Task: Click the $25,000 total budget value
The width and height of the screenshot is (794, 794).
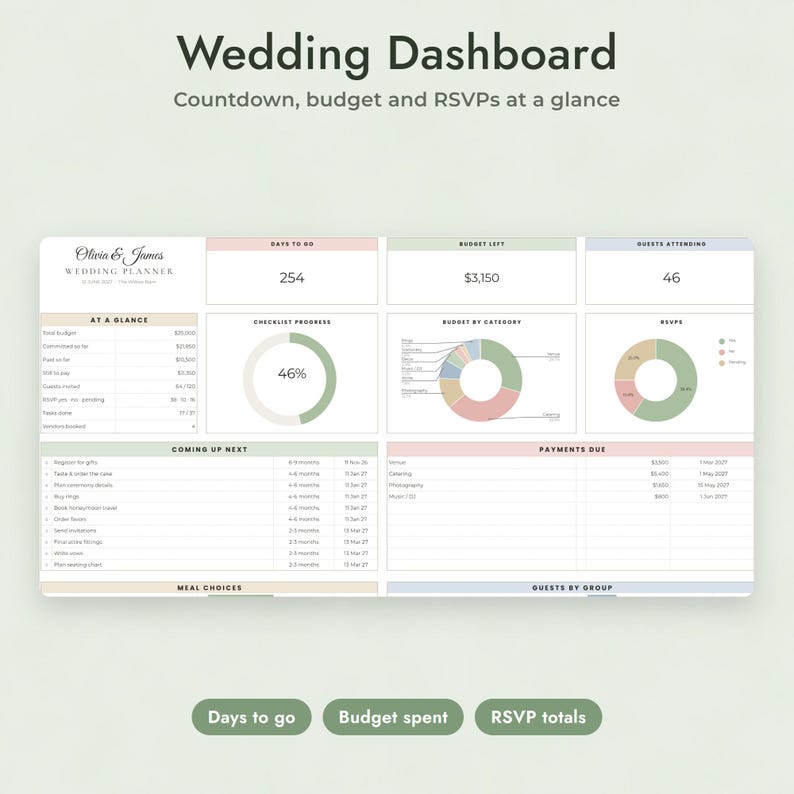Action: [184, 333]
